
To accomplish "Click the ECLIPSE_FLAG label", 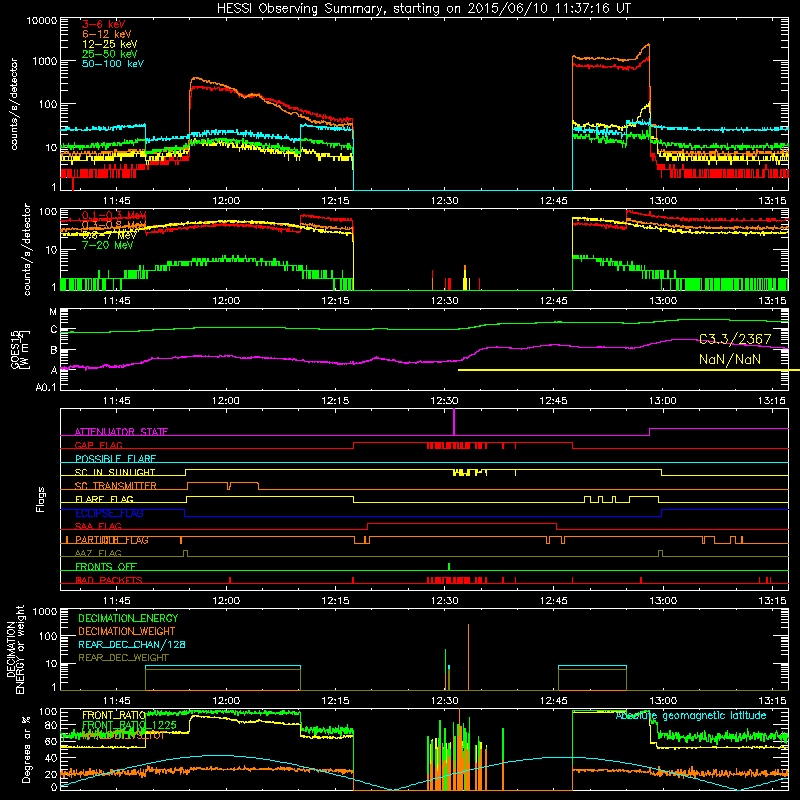I will point(109,513).
